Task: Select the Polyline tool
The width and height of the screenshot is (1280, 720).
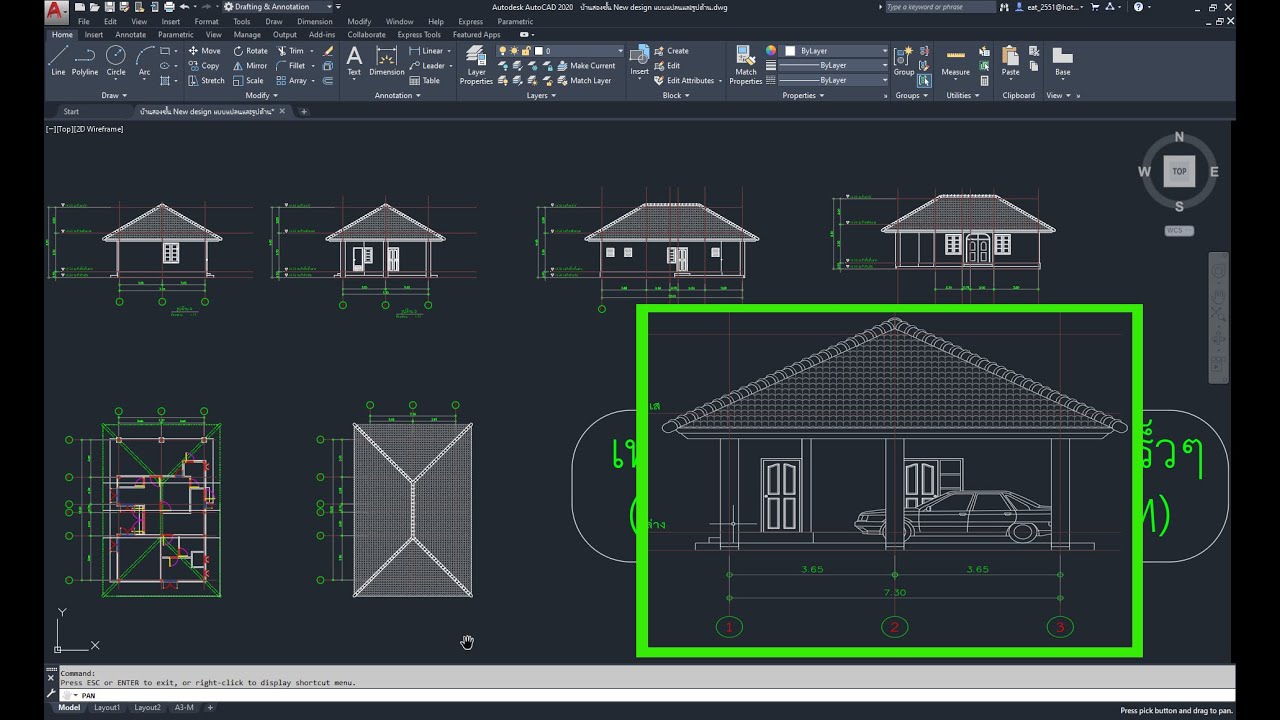Action: 85,61
